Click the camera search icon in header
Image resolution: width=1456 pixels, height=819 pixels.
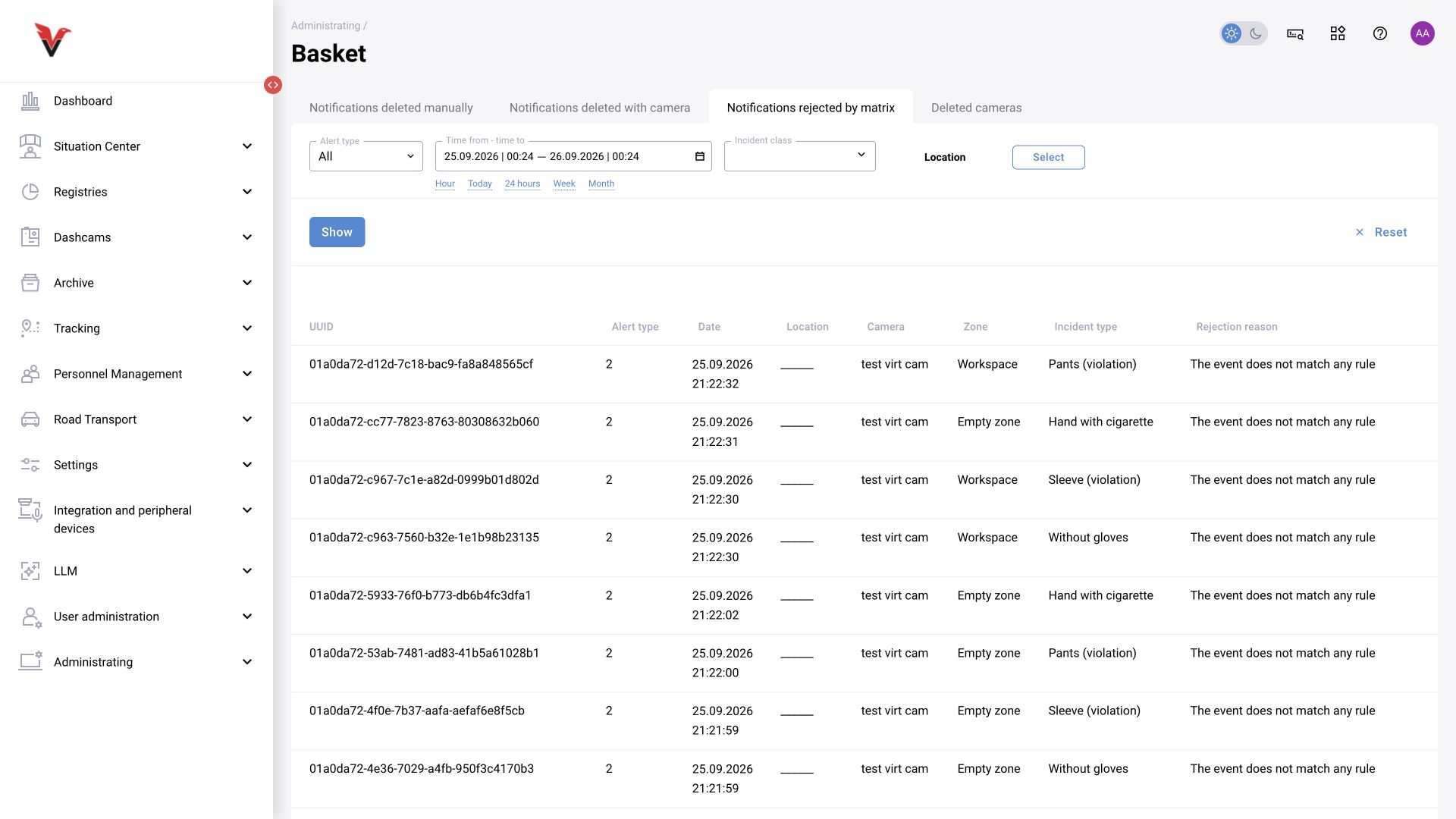[x=1295, y=33]
